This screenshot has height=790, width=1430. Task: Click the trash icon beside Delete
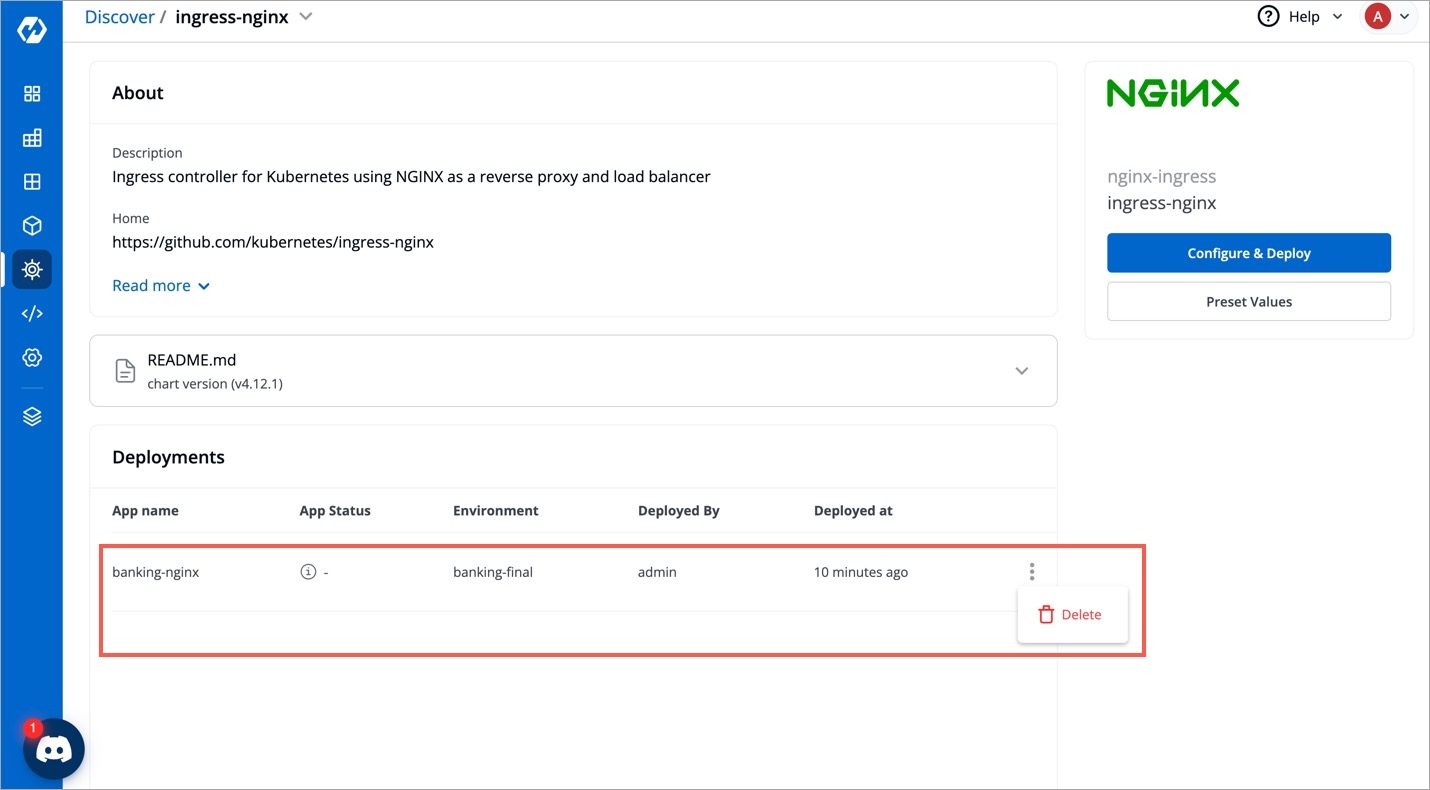click(x=1046, y=615)
